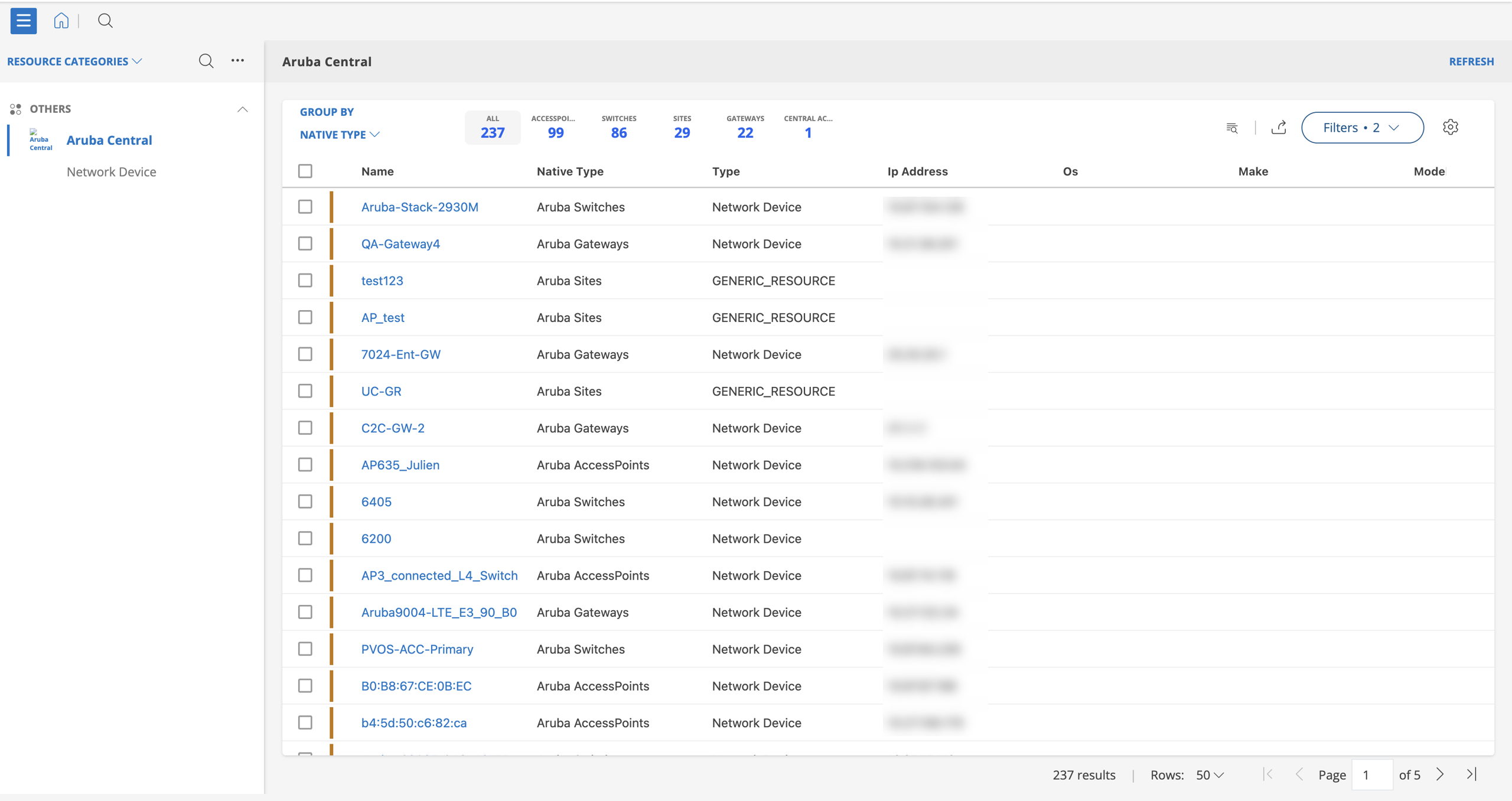
Task: Sort by the Native Type column header
Action: pyautogui.click(x=570, y=171)
